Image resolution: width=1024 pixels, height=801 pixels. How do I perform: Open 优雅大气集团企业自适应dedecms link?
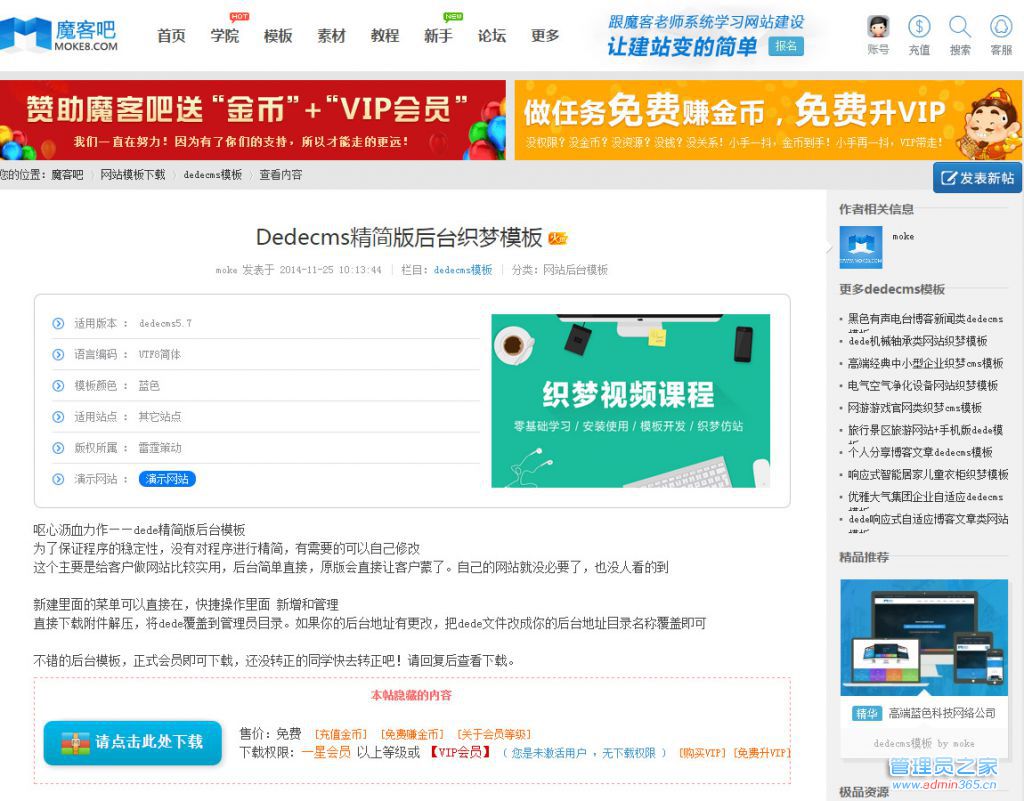point(925,497)
